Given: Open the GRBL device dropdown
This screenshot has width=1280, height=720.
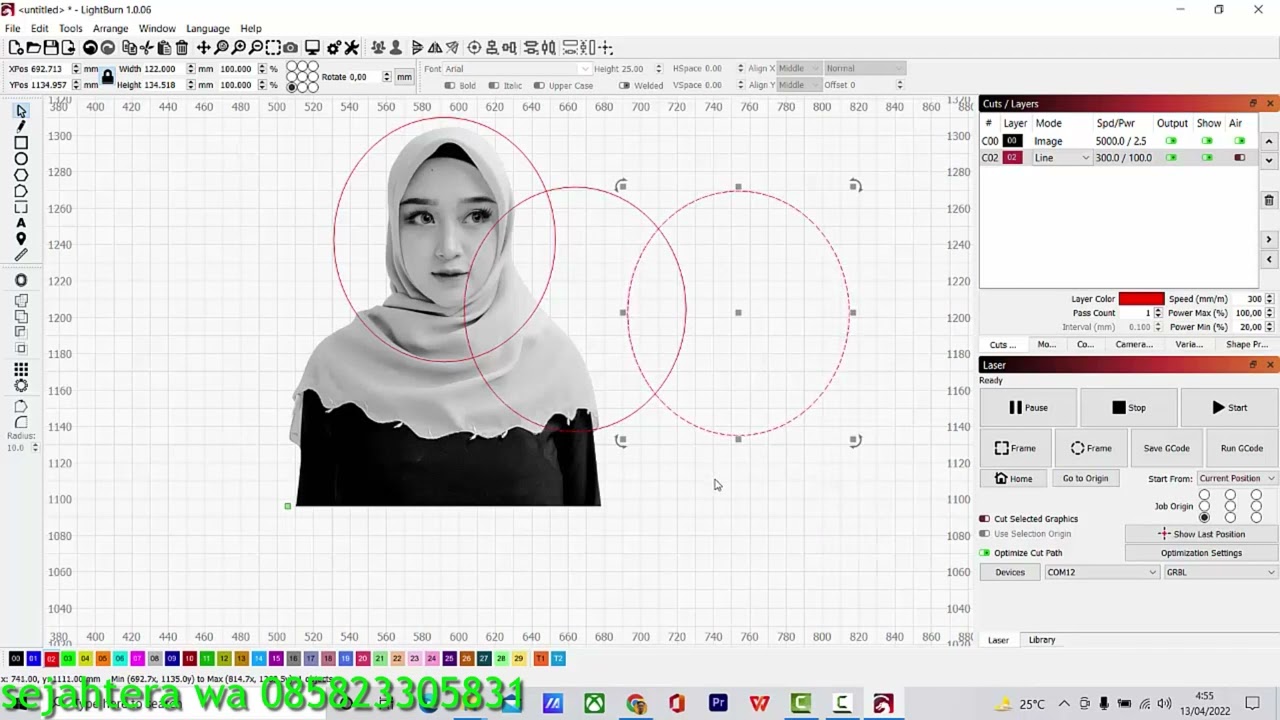Looking at the screenshot, I should pyautogui.click(x=1221, y=572).
